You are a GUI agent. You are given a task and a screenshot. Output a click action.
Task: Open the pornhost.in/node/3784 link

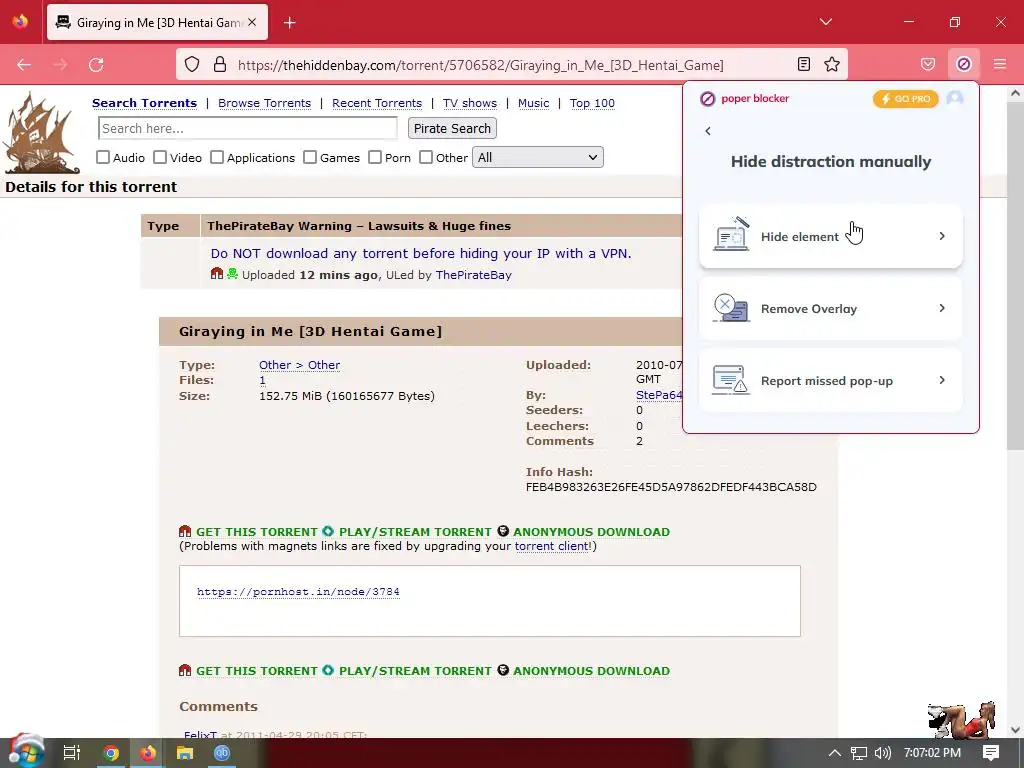(x=298, y=592)
